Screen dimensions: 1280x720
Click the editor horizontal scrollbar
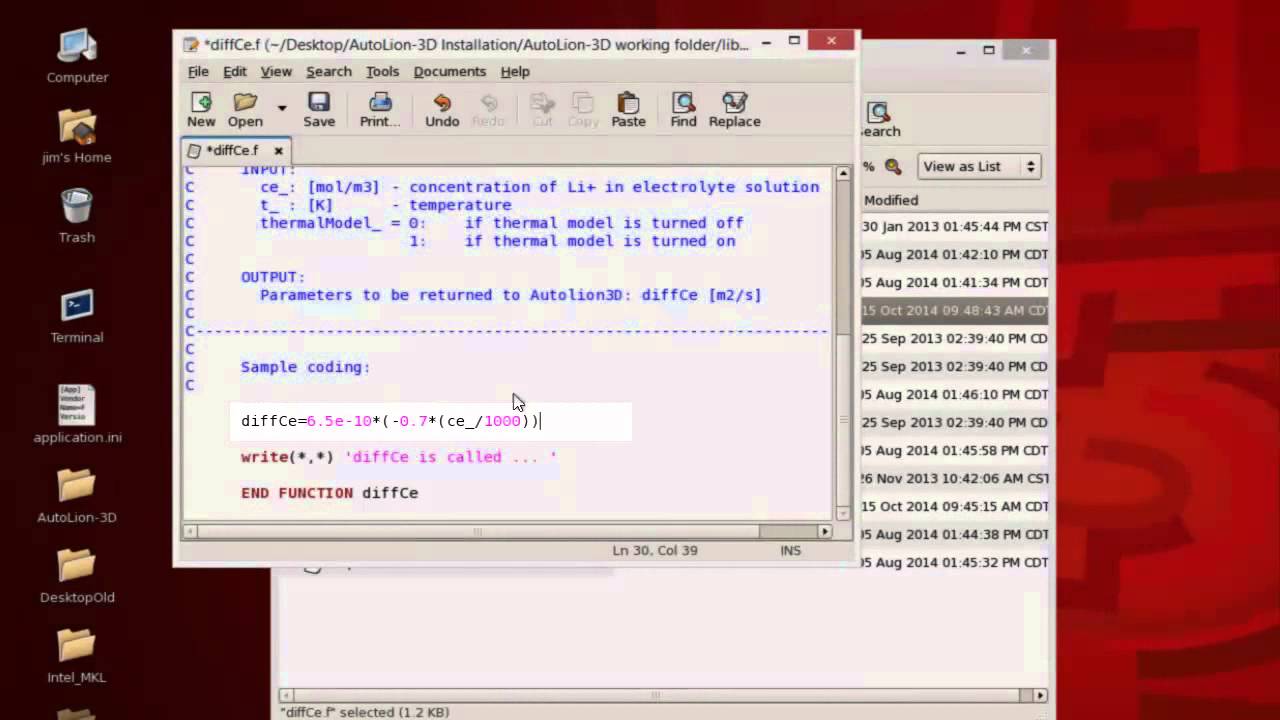(x=477, y=531)
